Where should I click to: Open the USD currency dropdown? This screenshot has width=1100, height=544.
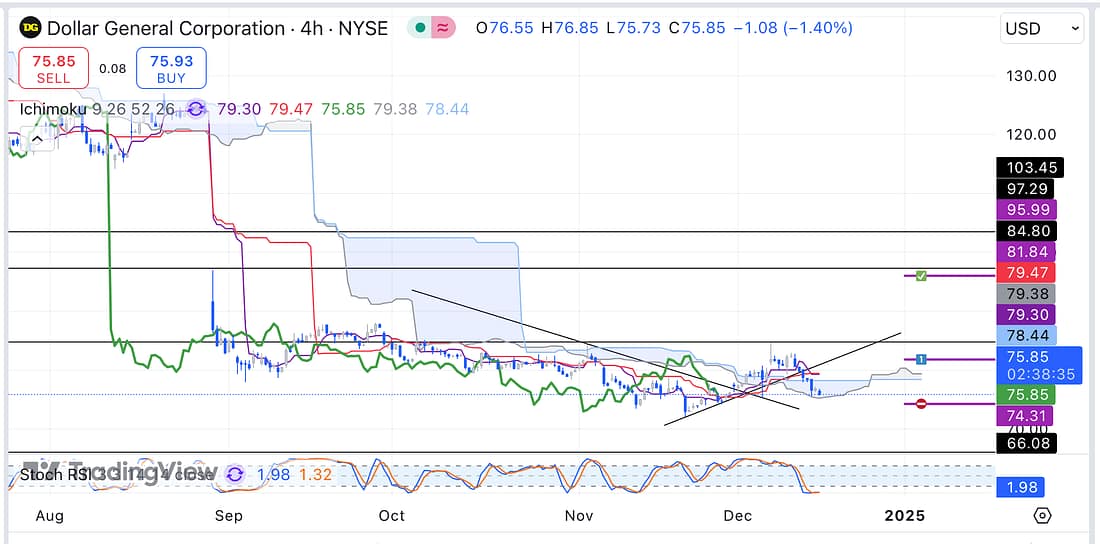click(1042, 29)
